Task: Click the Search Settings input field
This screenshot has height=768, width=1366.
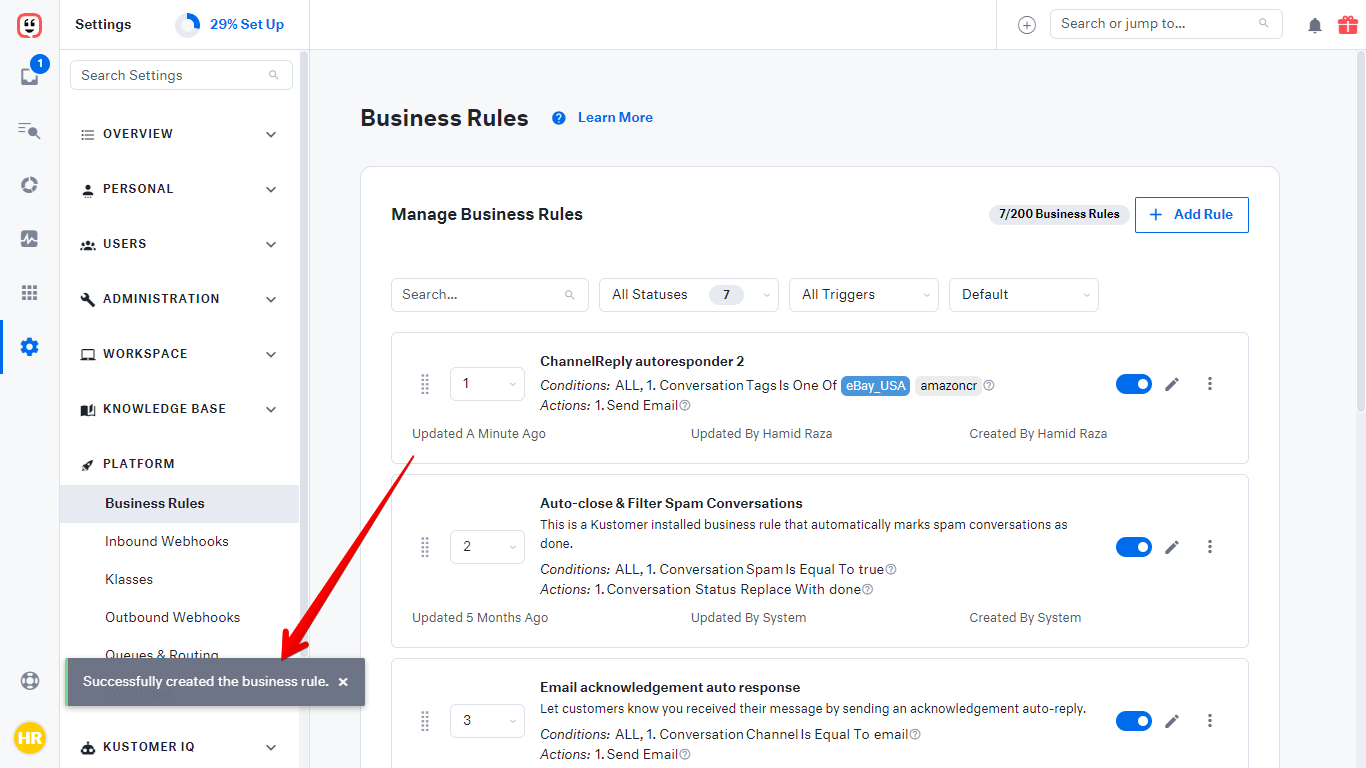Action: click(x=181, y=75)
